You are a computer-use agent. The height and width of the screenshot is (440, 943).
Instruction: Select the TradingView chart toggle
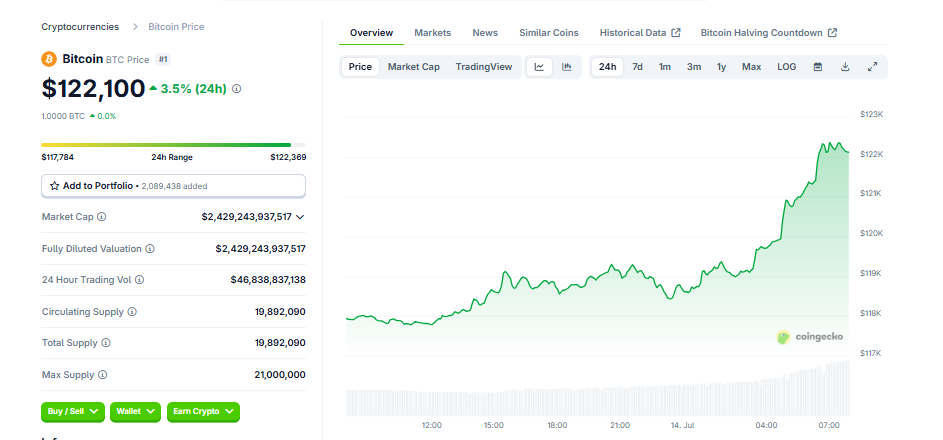coord(484,67)
